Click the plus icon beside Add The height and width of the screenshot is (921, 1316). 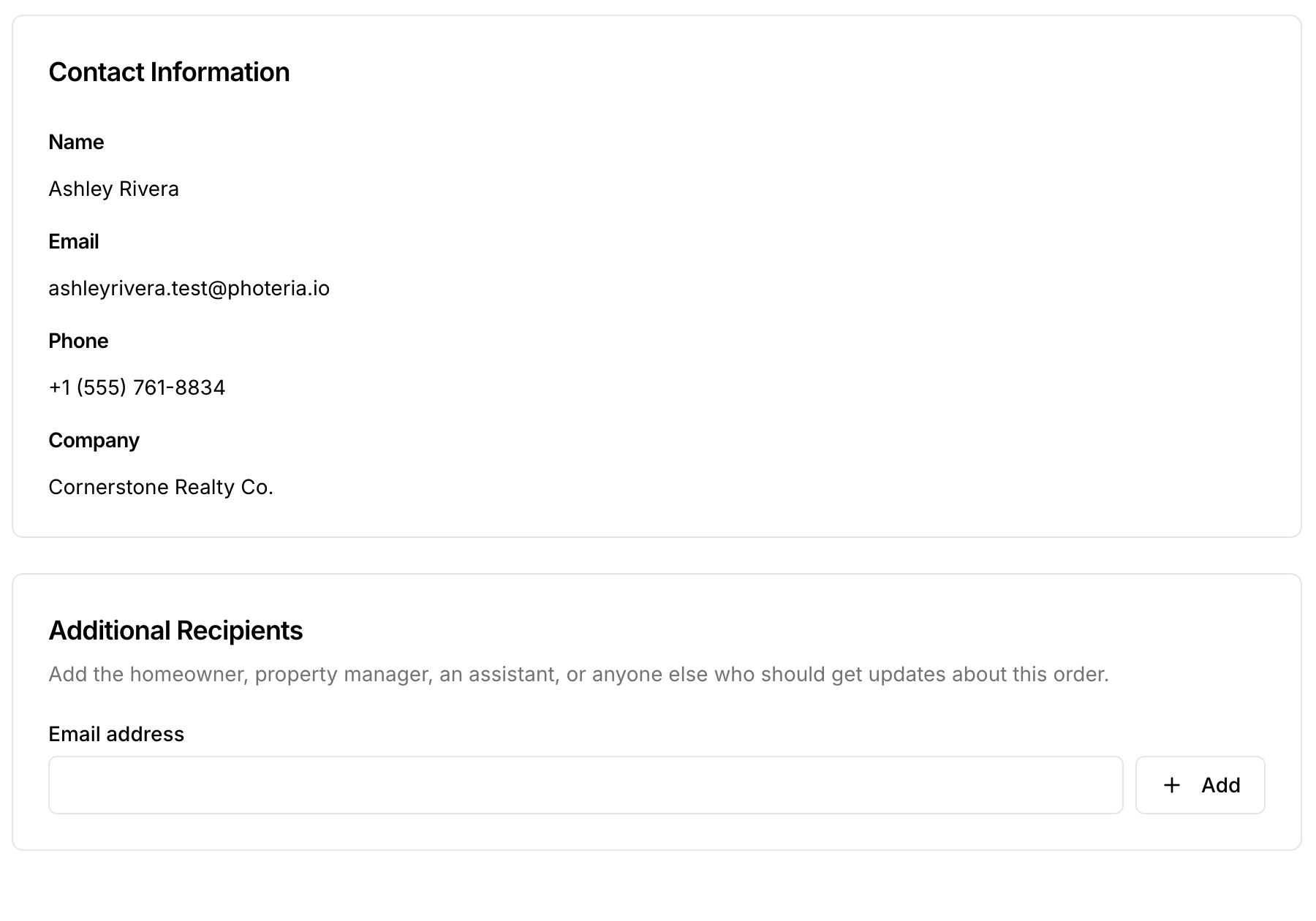(1171, 785)
